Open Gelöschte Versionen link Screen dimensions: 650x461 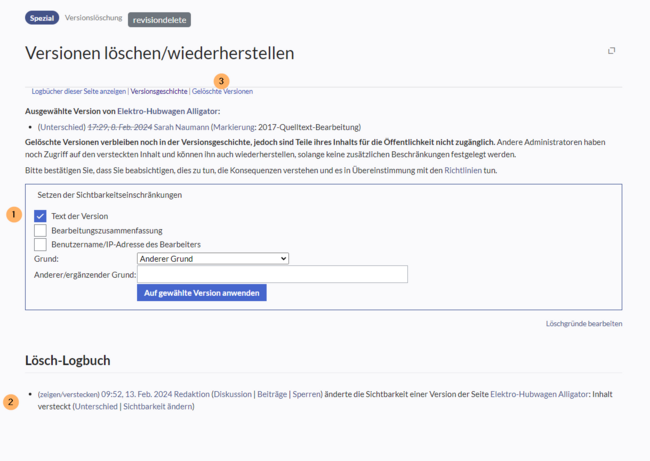222,92
